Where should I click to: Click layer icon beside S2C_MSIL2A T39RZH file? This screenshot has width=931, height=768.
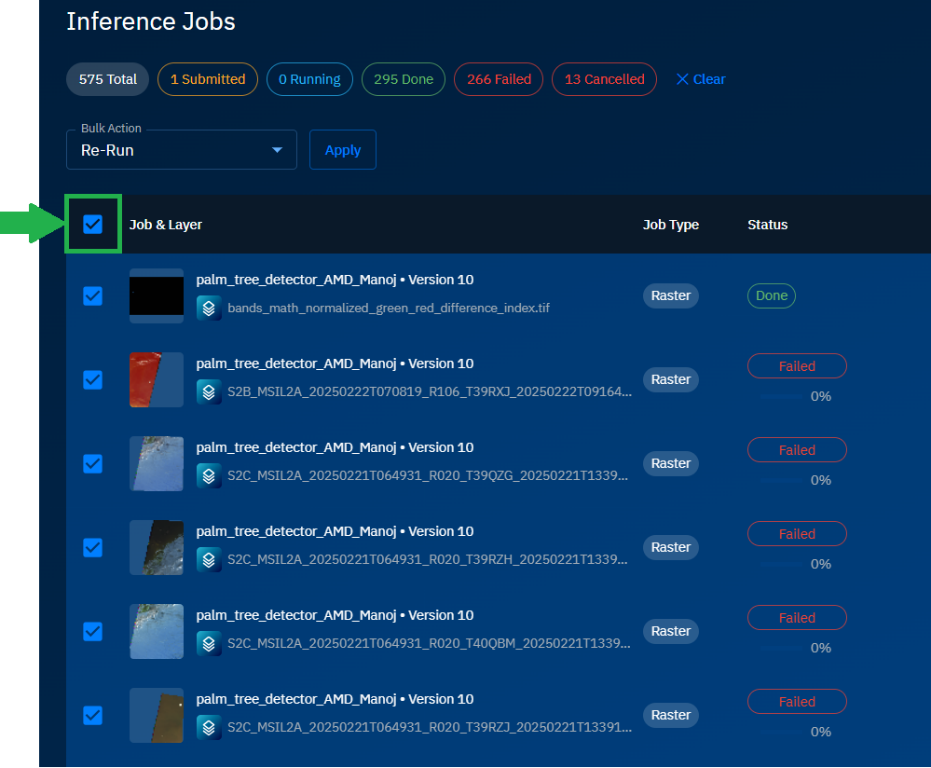click(x=208, y=559)
